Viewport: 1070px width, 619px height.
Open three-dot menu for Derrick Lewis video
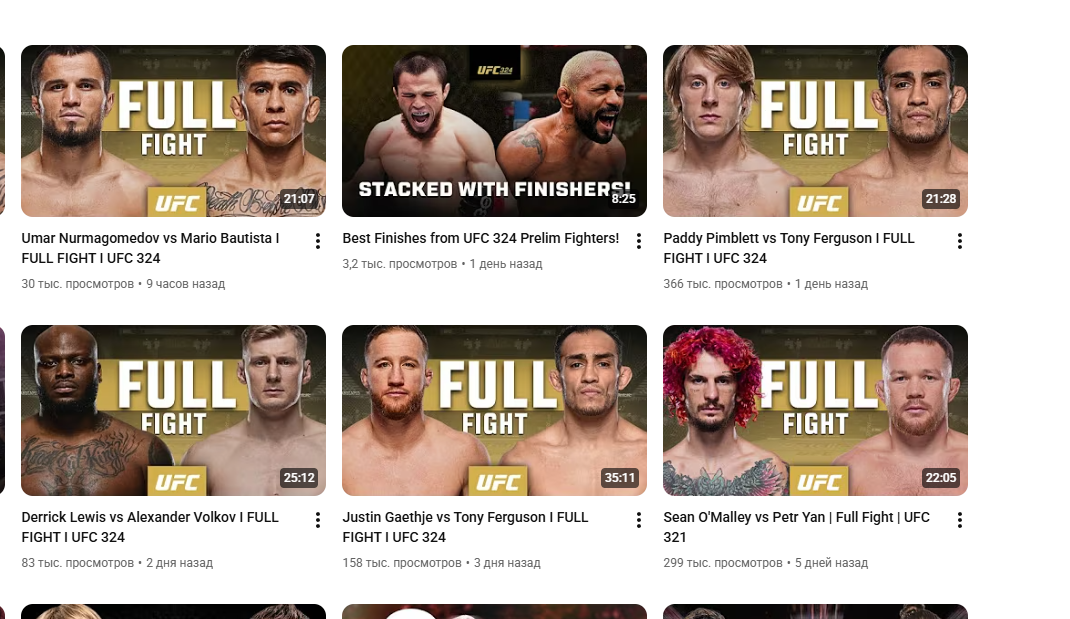click(318, 520)
